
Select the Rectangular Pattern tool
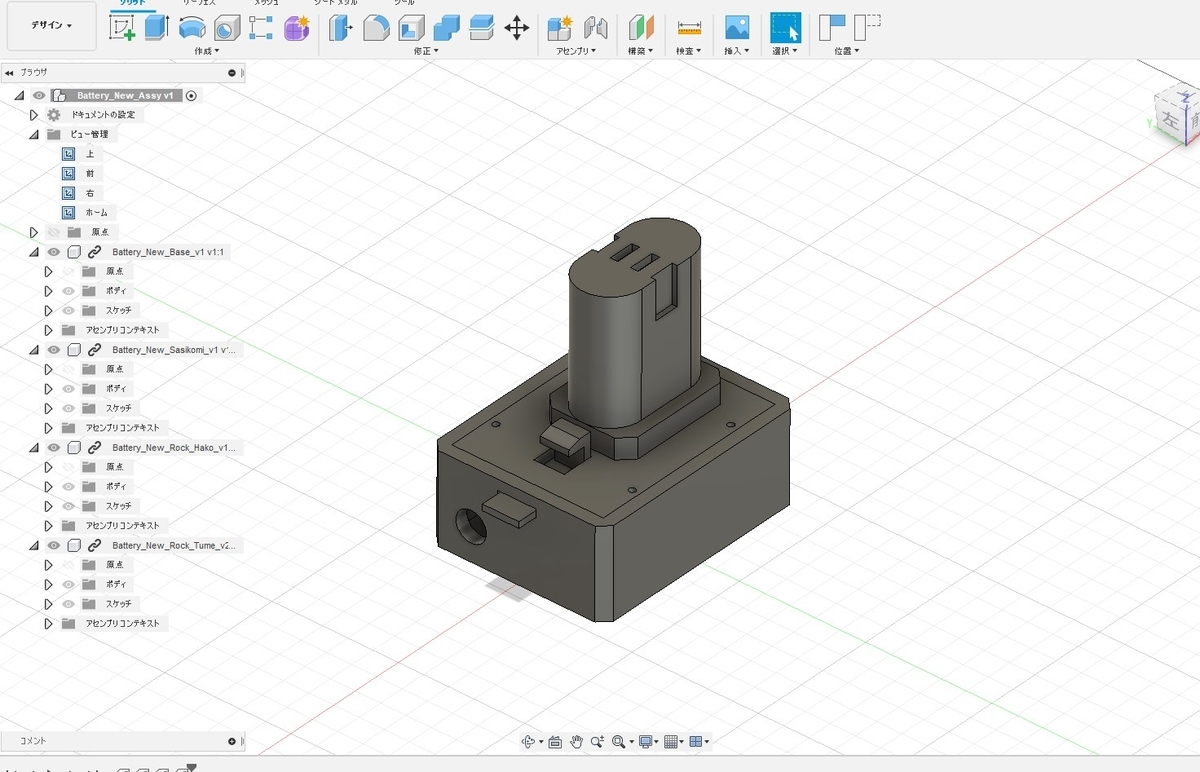click(x=261, y=28)
